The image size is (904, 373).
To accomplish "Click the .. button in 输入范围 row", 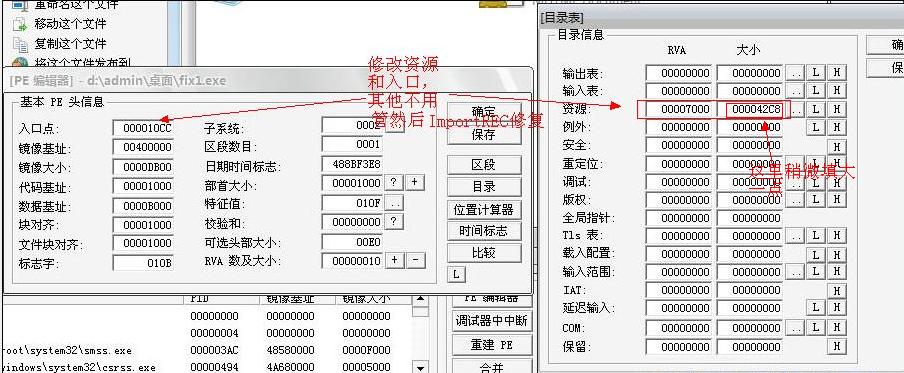I will [x=796, y=272].
